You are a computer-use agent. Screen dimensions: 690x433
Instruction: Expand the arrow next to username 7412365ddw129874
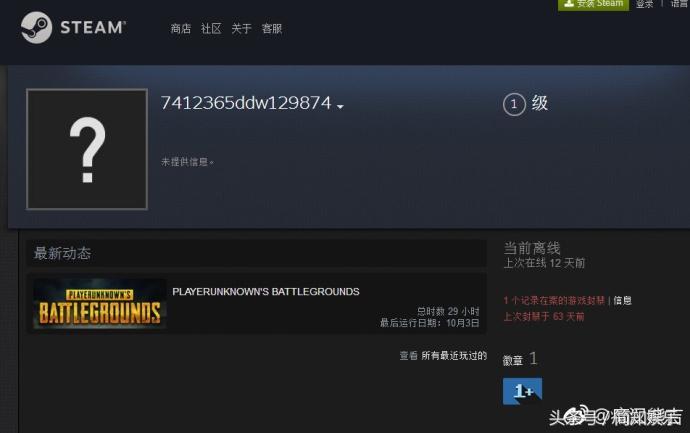[x=341, y=106]
